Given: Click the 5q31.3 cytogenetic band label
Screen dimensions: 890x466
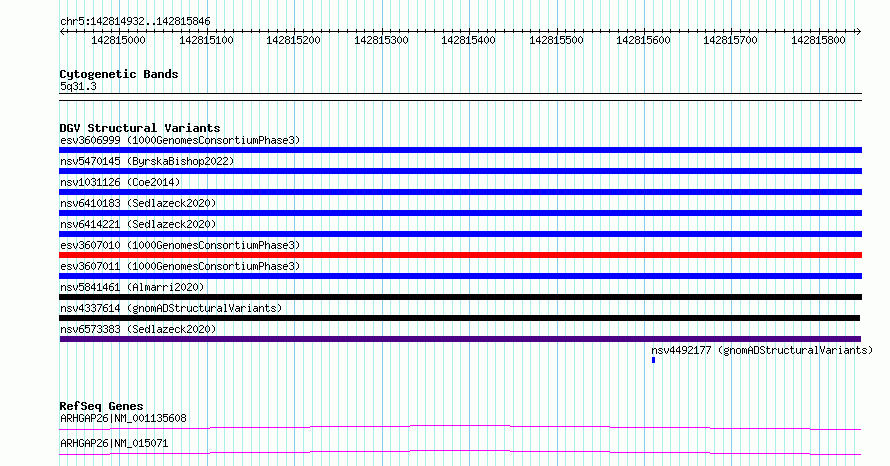Looking at the screenshot, I should [78, 86].
